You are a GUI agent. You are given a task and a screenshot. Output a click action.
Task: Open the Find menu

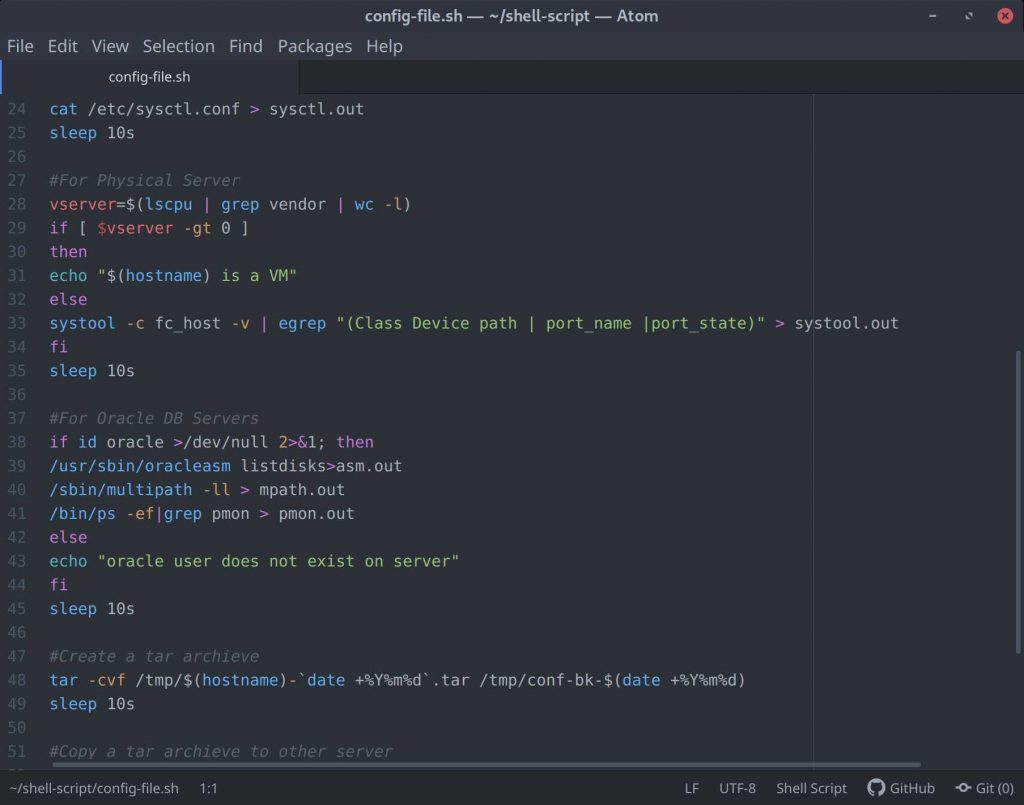pos(245,46)
